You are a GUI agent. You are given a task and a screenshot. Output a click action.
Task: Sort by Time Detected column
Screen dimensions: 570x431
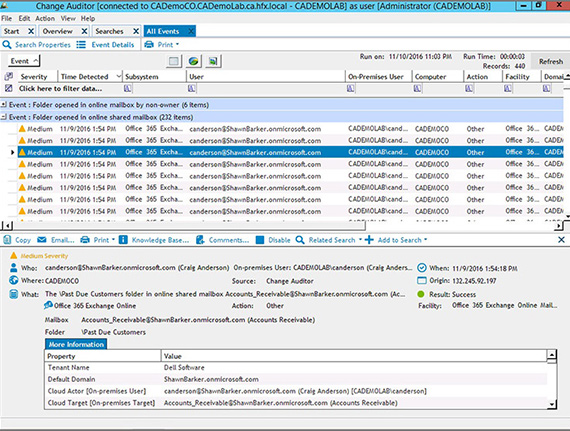pos(90,77)
